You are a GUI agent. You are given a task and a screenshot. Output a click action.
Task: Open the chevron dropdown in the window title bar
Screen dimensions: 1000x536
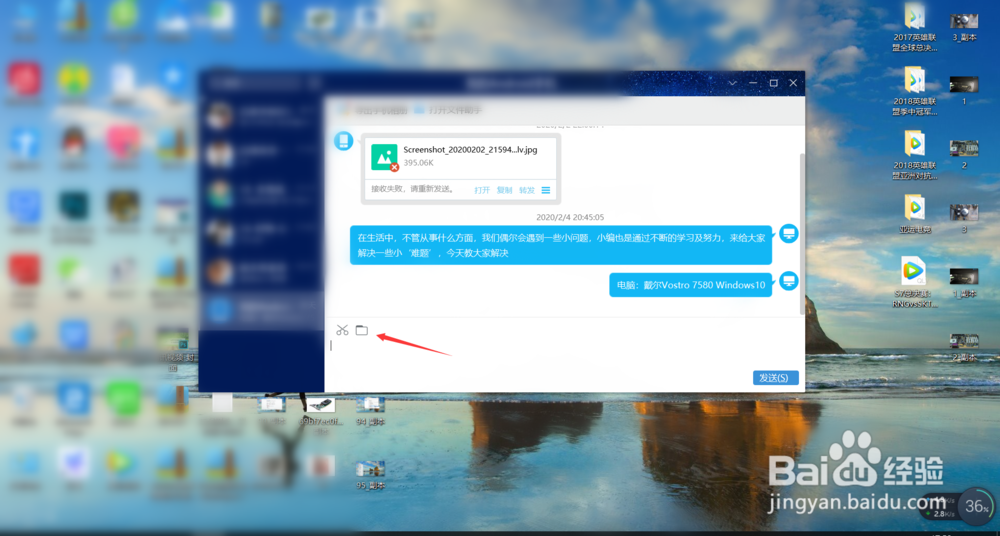coord(733,83)
